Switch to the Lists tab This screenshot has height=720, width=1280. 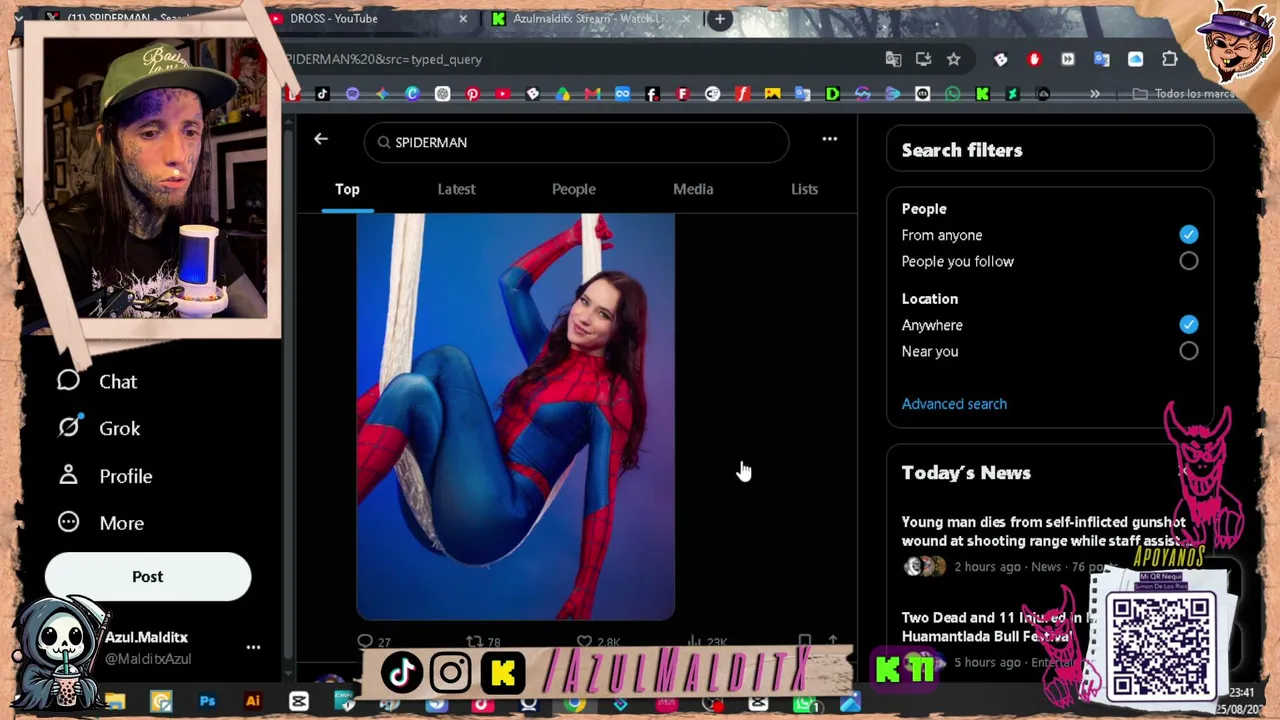pos(804,189)
